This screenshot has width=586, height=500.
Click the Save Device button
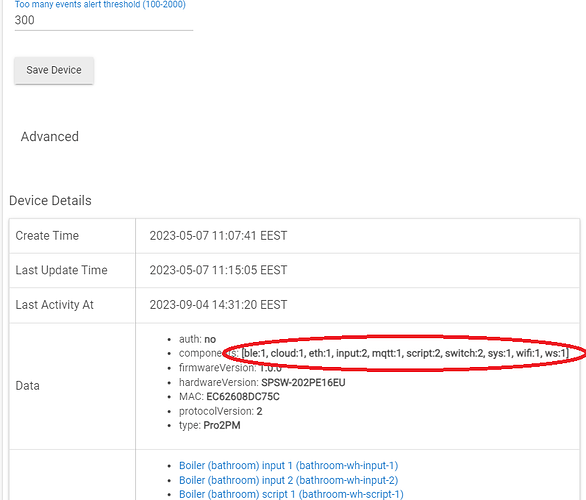click(54, 70)
